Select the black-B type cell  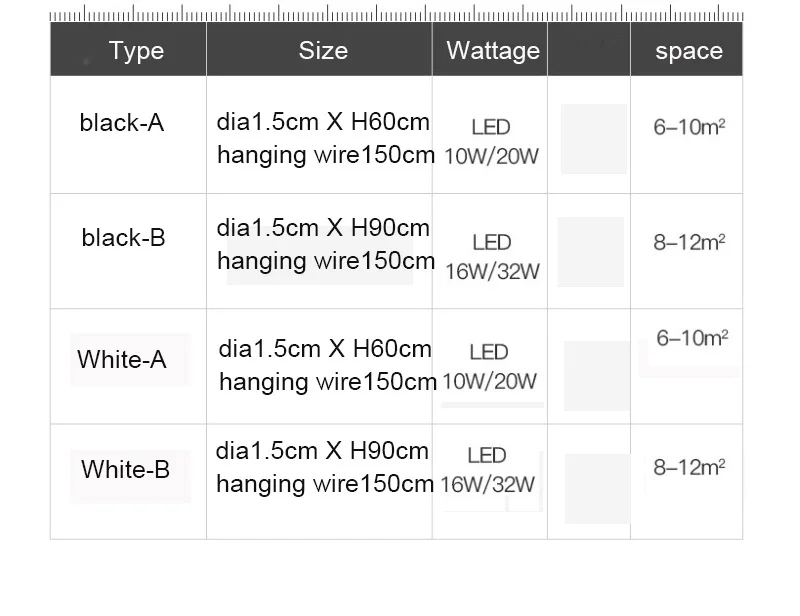click(123, 237)
